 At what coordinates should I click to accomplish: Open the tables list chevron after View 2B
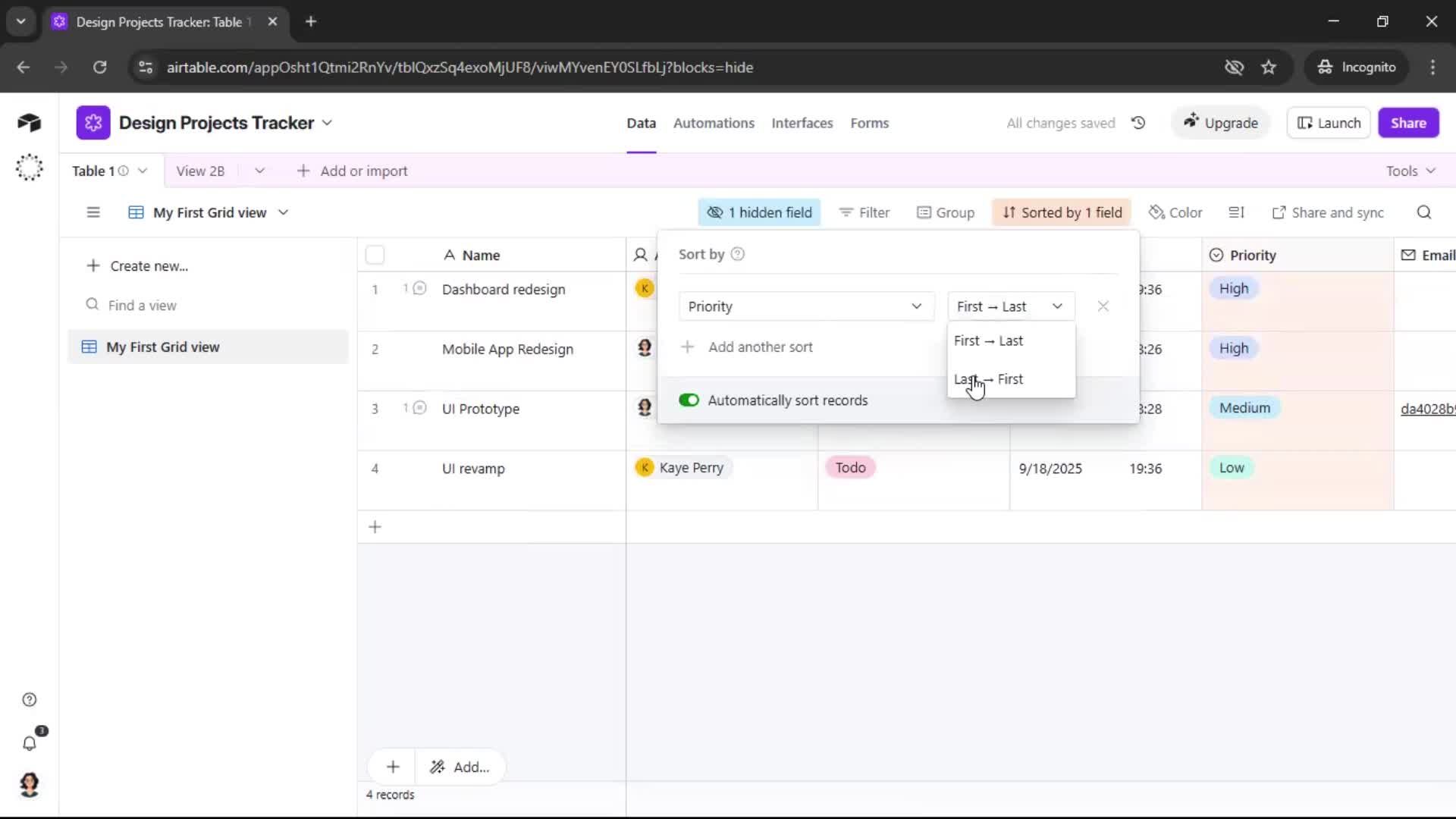[x=259, y=171]
